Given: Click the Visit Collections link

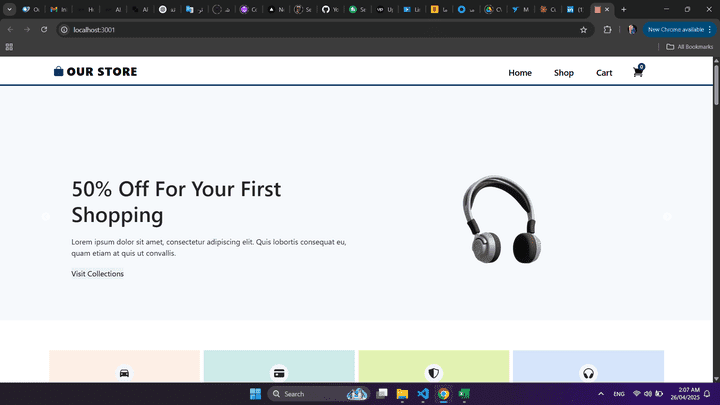Looking at the screenshot, I should click(x=97, y=274).
